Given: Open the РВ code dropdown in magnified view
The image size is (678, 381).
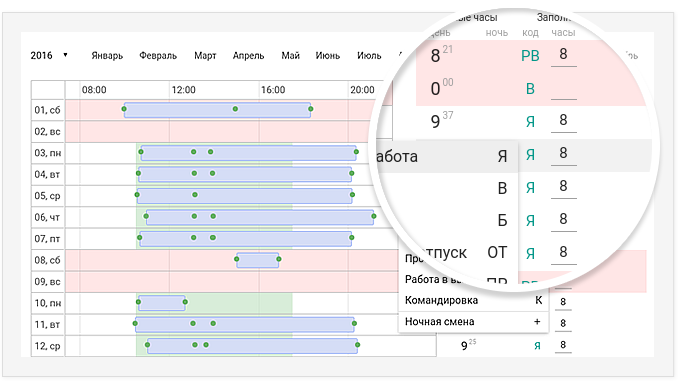Looking at the screenshot, I should point(530,56).
